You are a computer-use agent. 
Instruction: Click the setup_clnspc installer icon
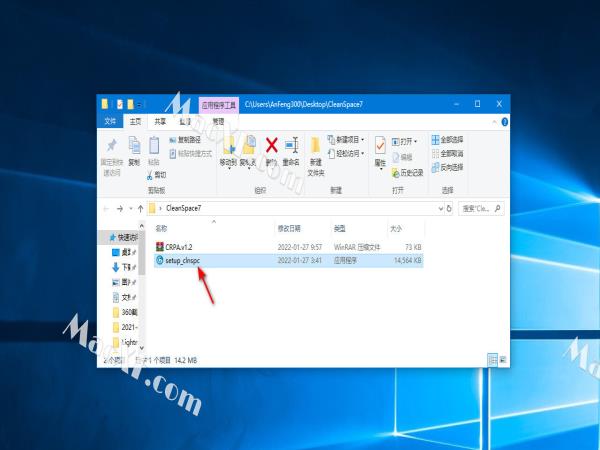click(160, 261)
